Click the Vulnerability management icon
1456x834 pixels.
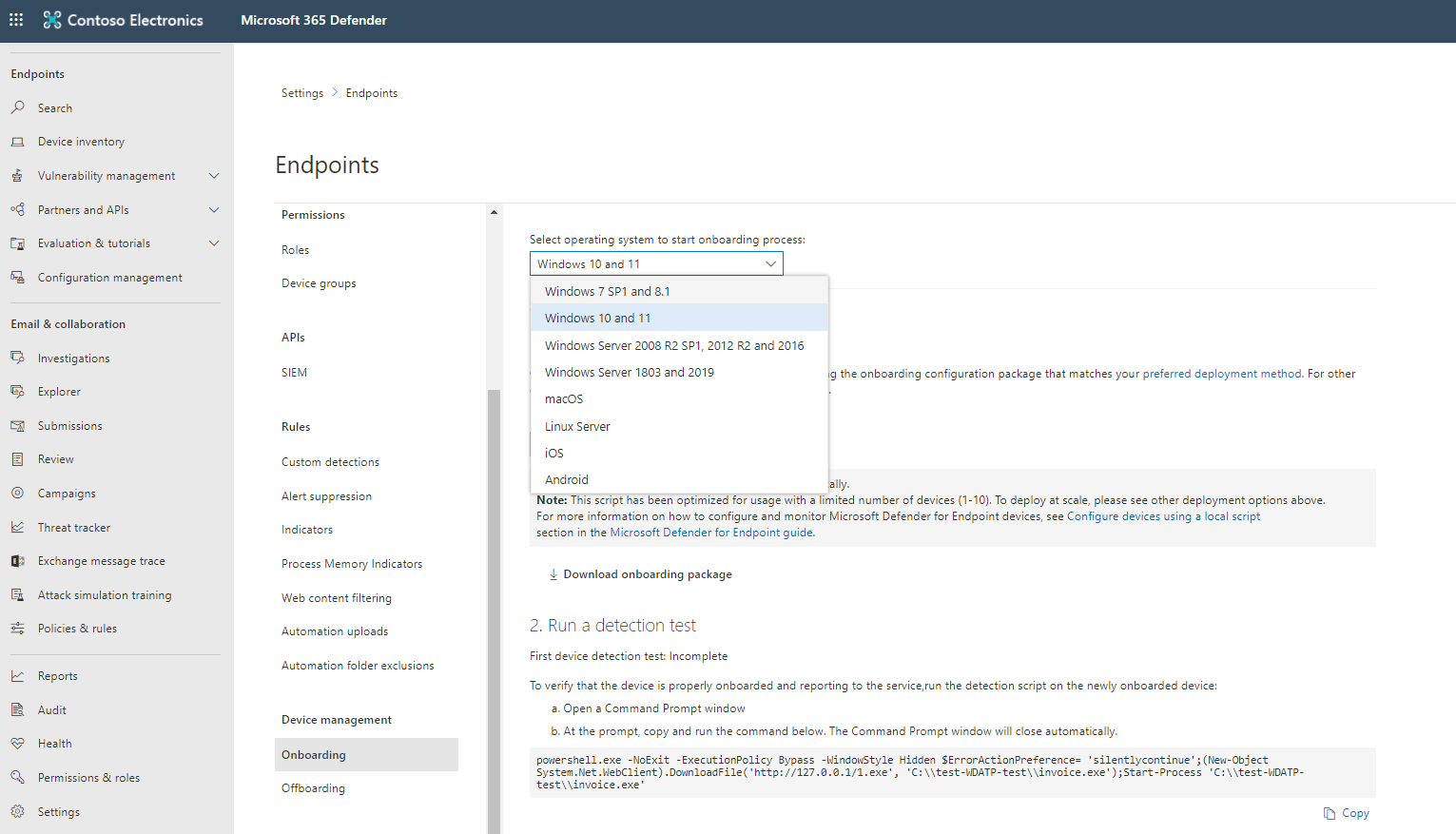[x=17, y=176]
